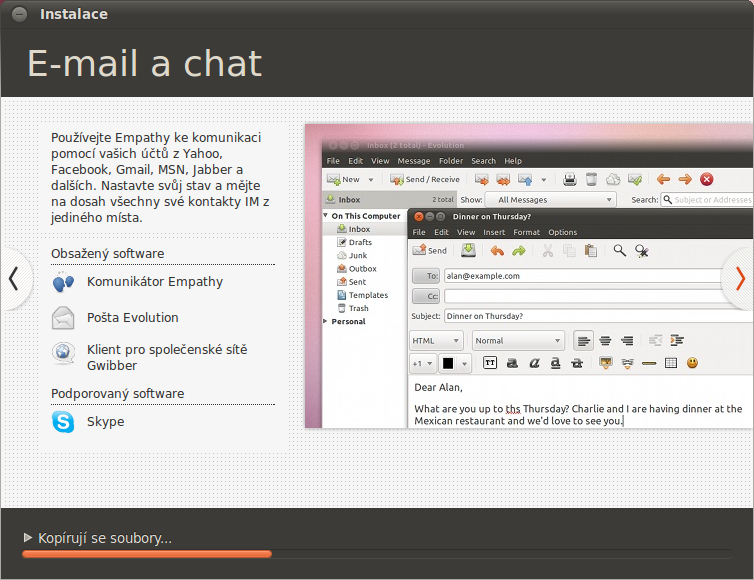
Task: Open the +1 font size dropdown
Action: (x=423, y=364)
